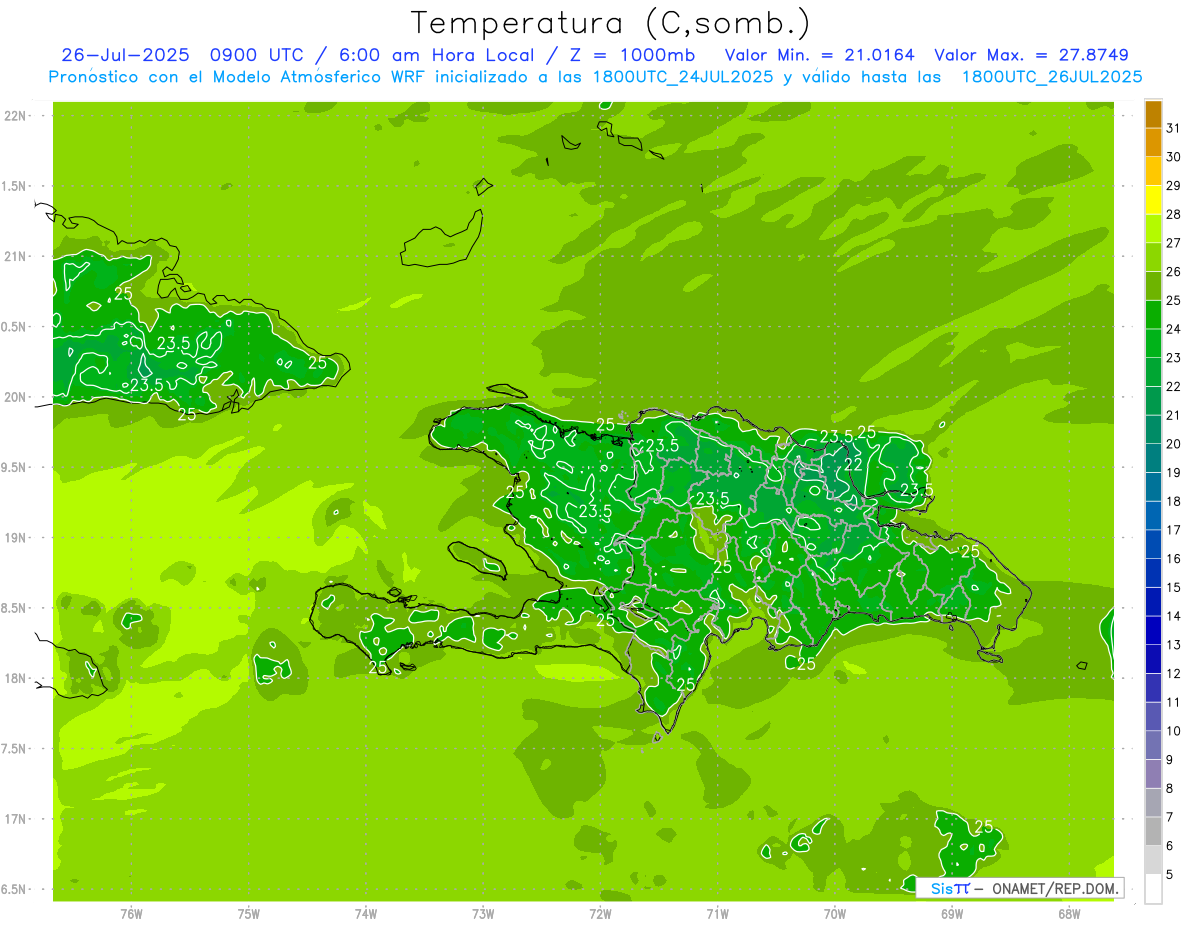Click the yellow swatch between 28 and 29

[1153, 200]
